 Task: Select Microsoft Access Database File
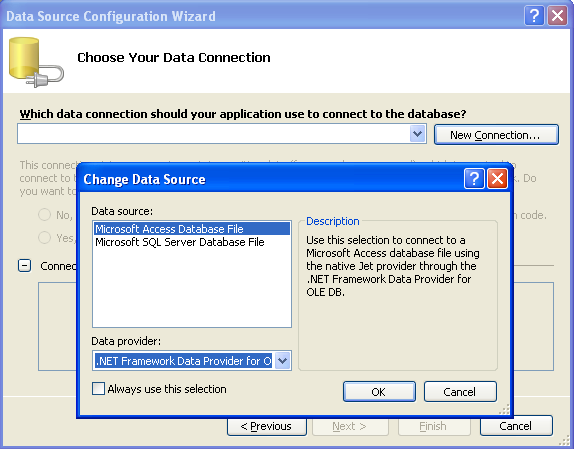(x=192, y=229)
